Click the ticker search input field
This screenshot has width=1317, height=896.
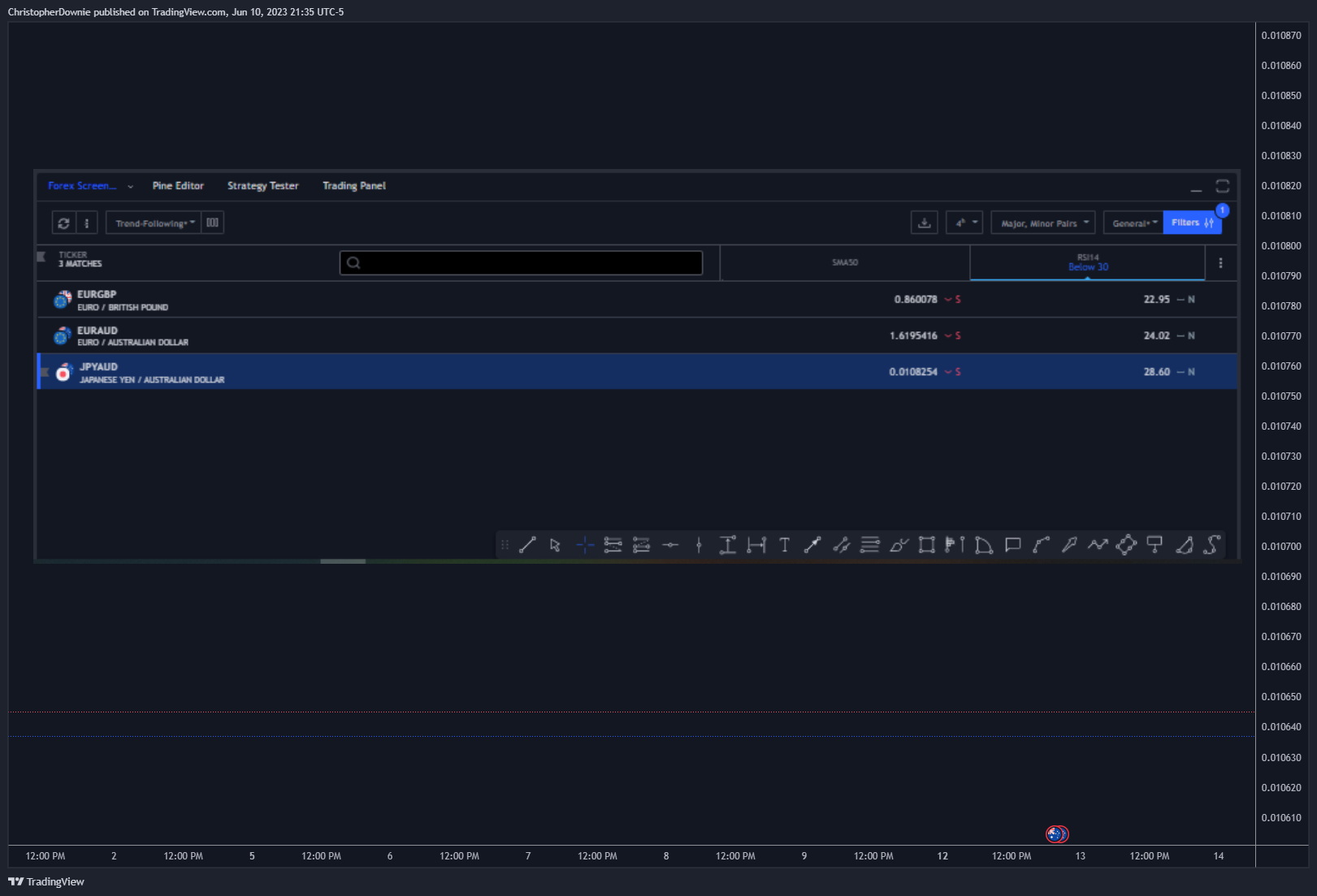[x=521, y=262]
